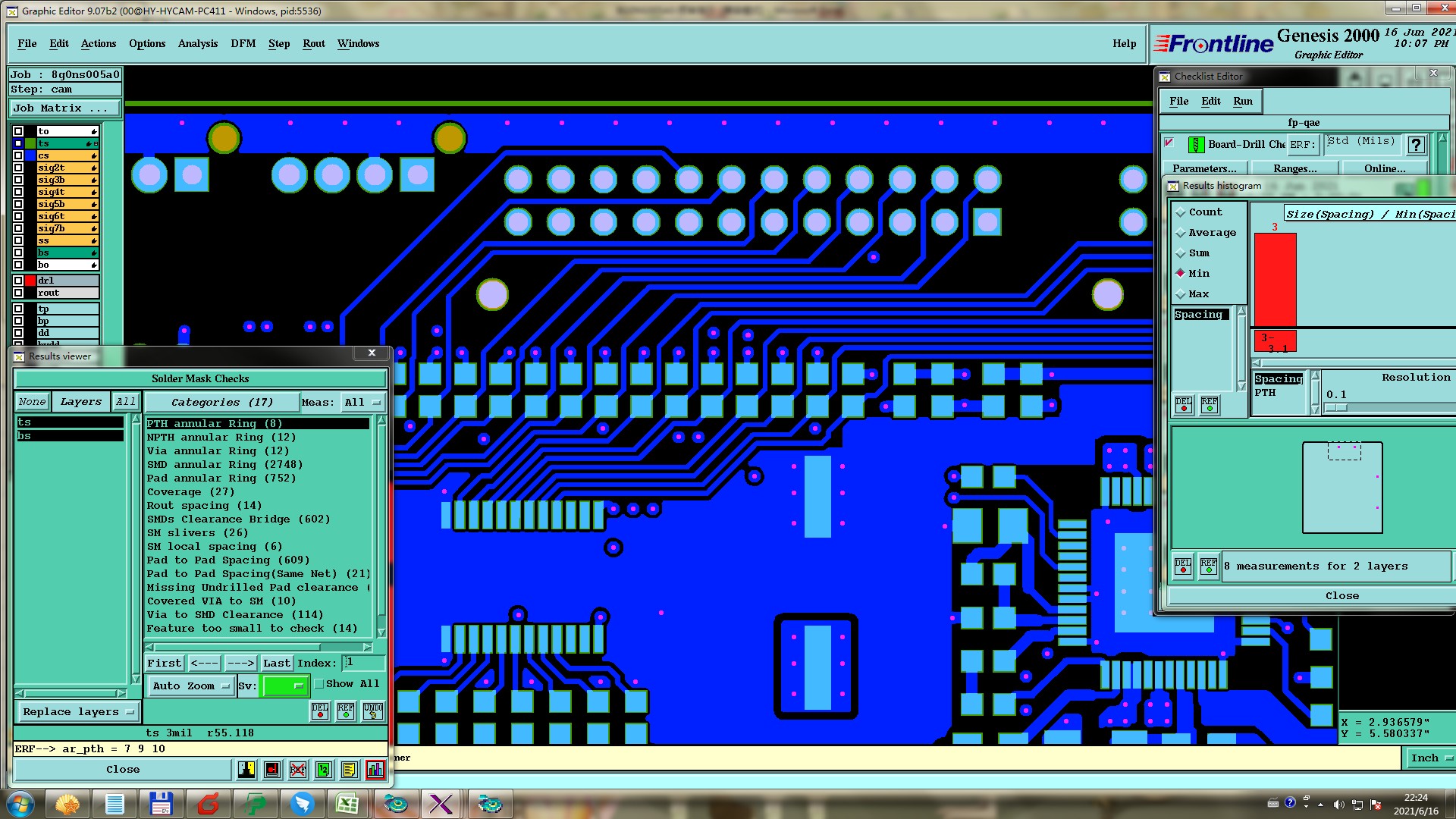Click the UNDO icon in Results viewer
The height and width of the screenshot is (819, 1456).
(372, 711)
